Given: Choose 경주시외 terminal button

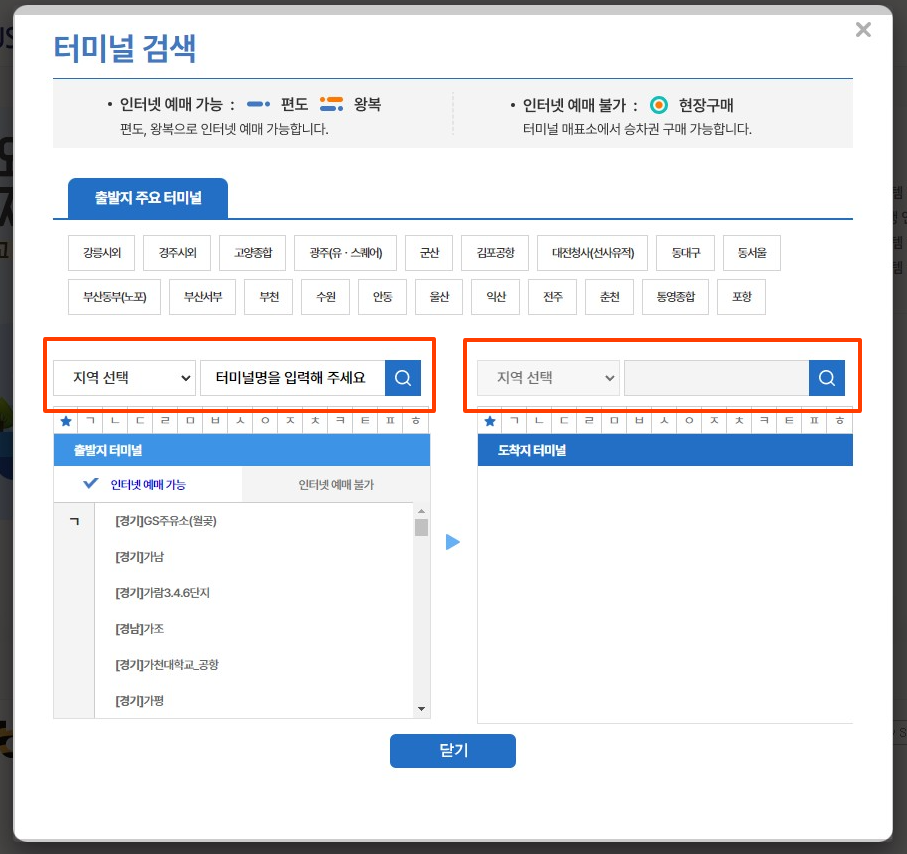Looking at the screenshot, I should coord(177,253).
